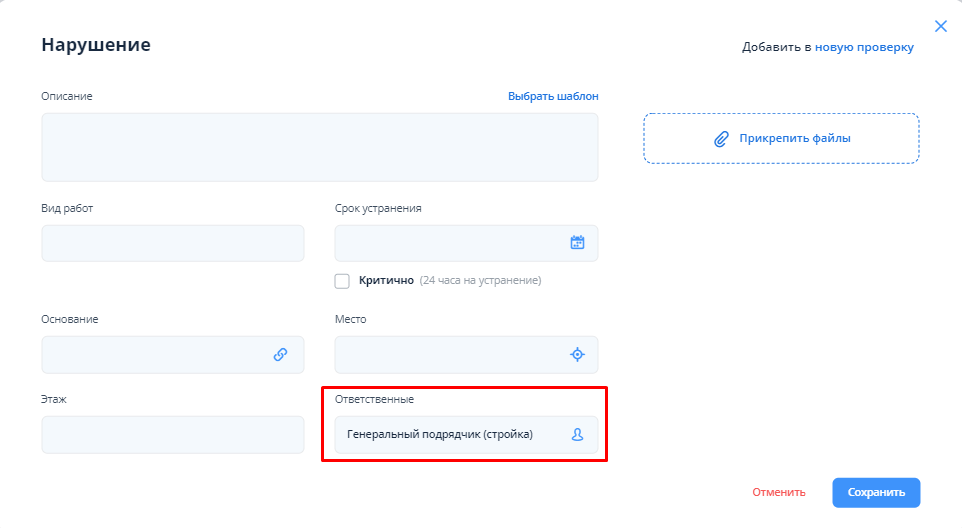Click the Выбрать шаблон link
This screenshot has width=962, height=528.
point(553,96)
